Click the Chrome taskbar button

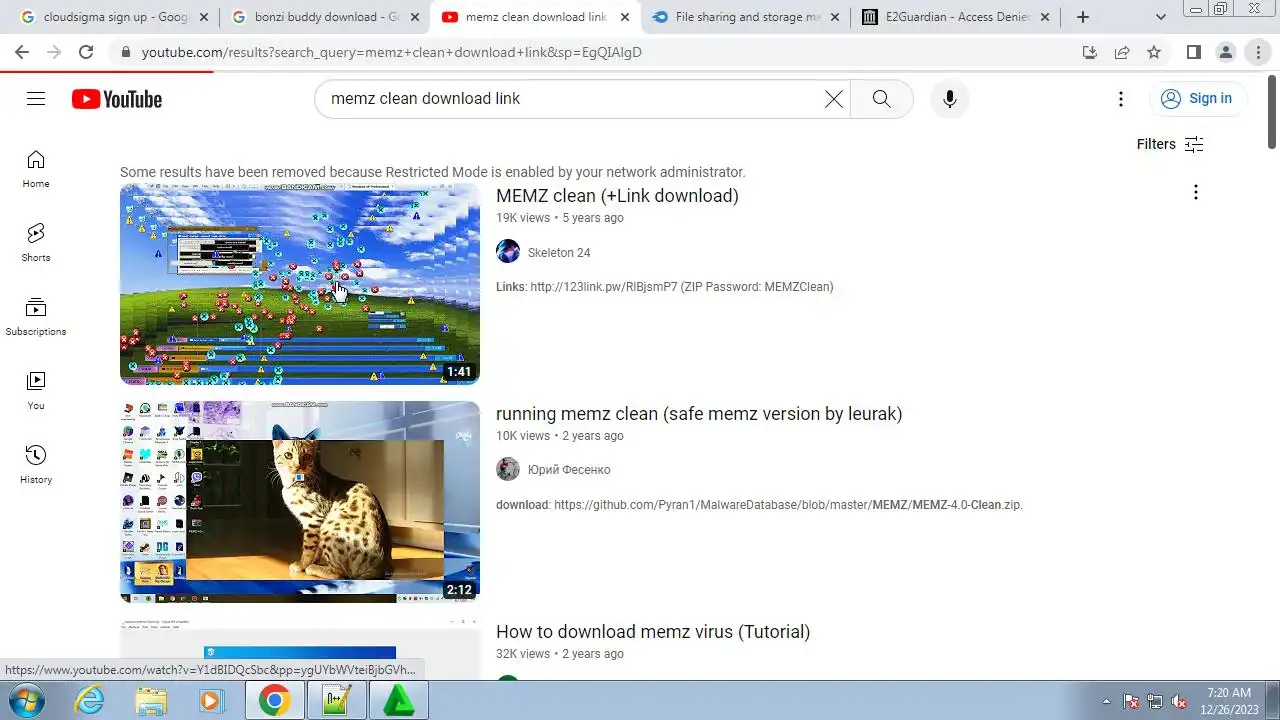click(275, 700)
